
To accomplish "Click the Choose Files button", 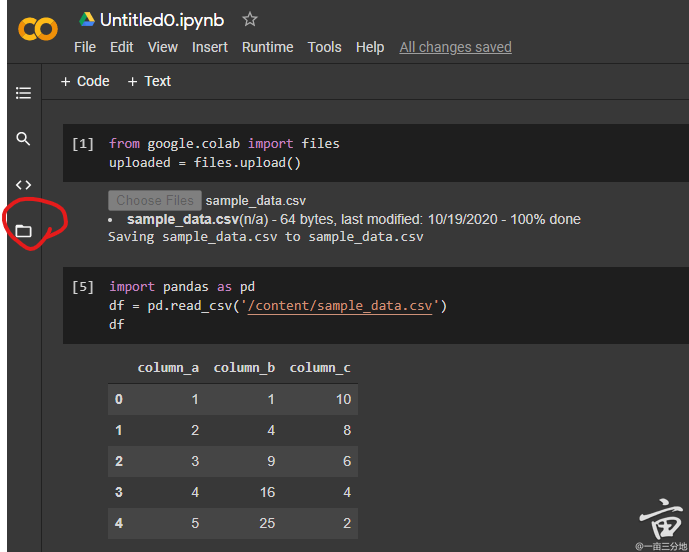I will 154,200.
